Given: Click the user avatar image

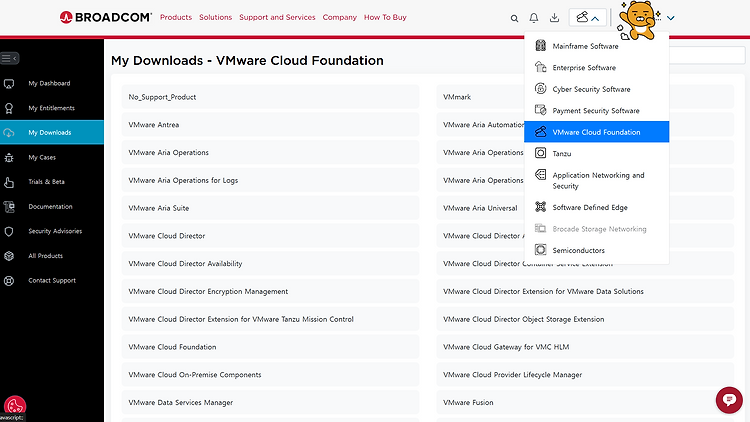Looking at the screenshot, I should pos(638,20).
